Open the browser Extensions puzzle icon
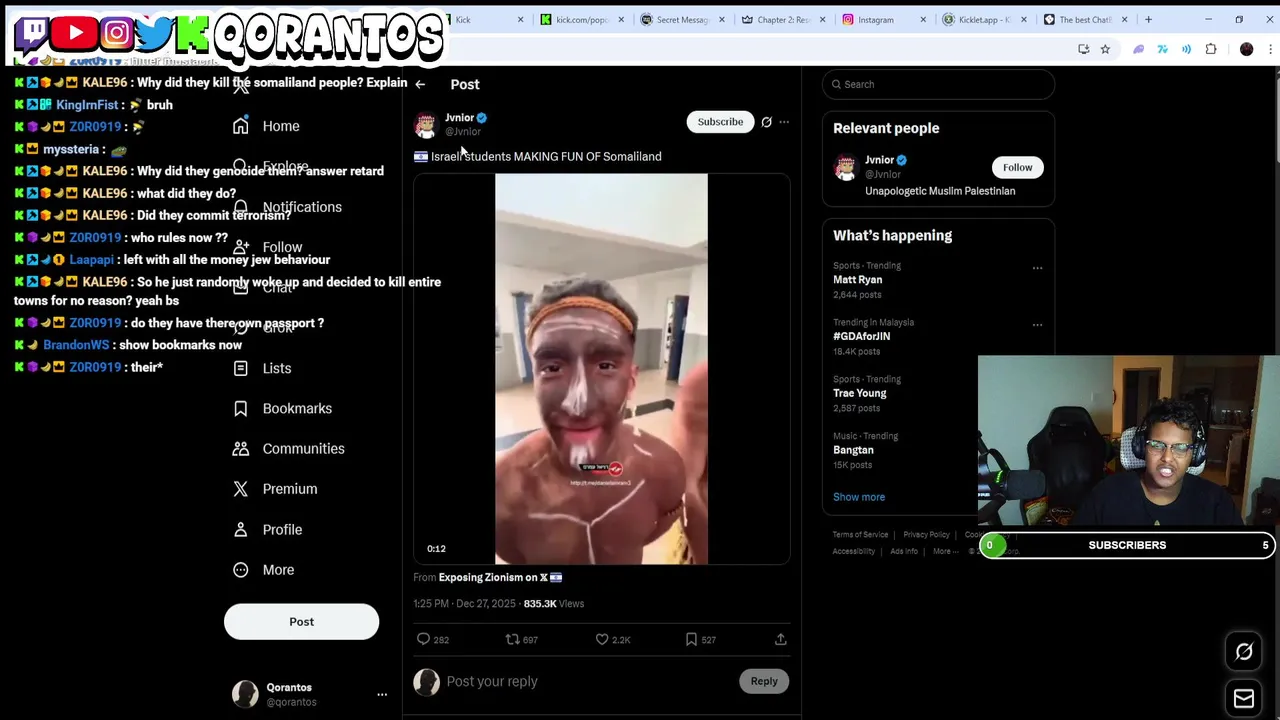 coord(1211,49)
